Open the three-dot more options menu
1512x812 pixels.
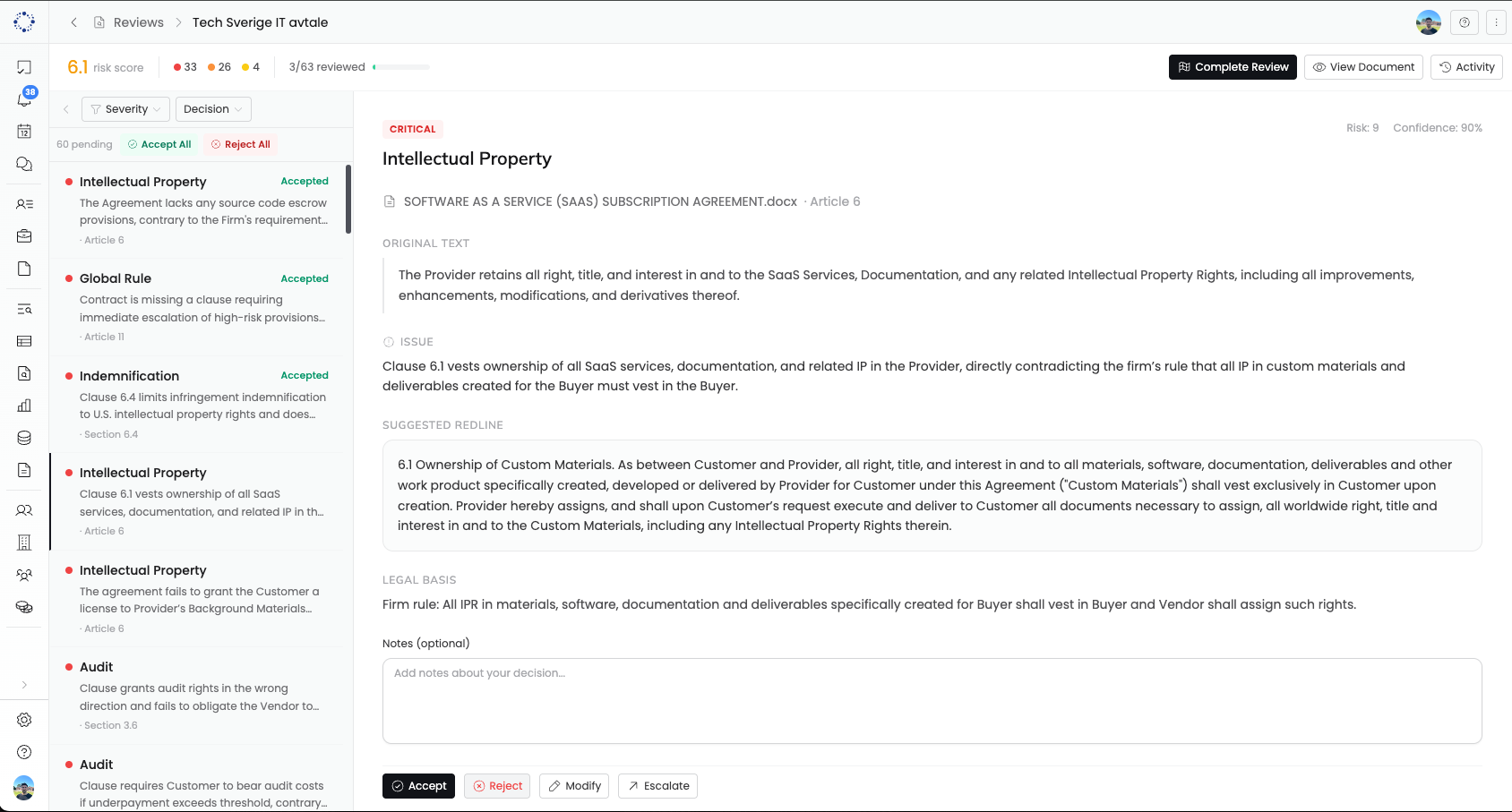click(x=1496, y=22)
